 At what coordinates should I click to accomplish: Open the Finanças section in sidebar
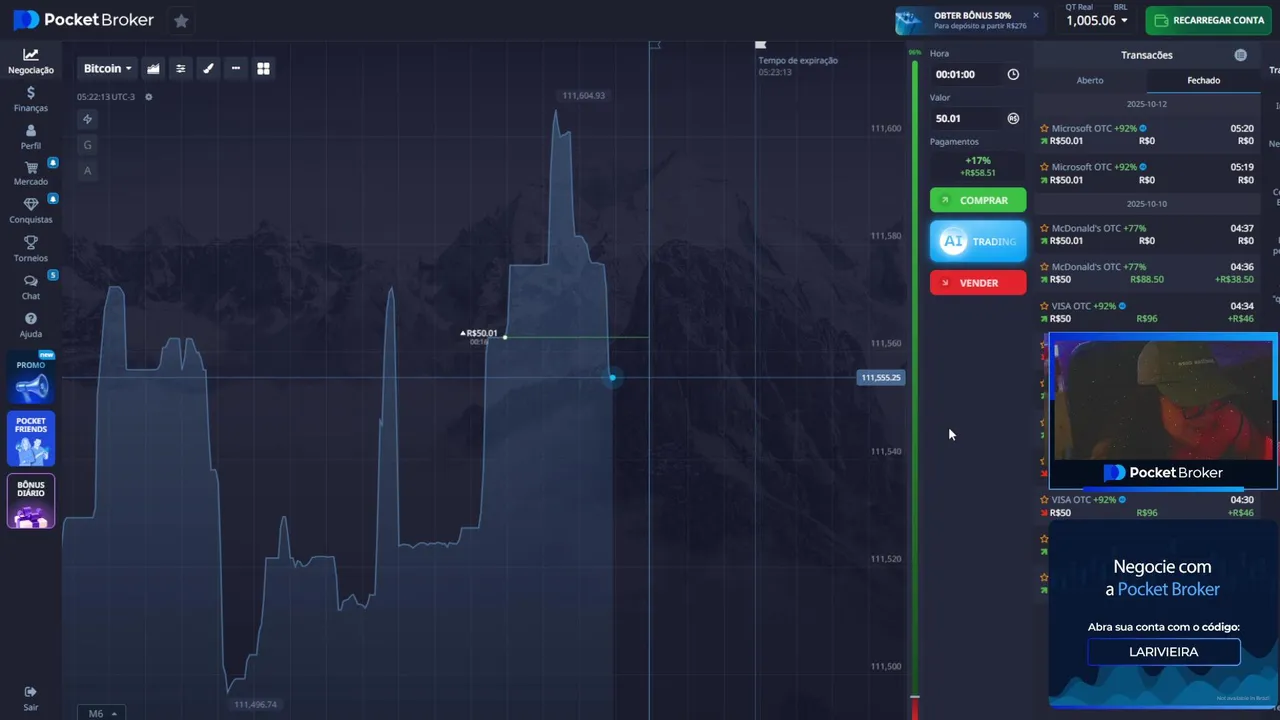pos(31,99)
